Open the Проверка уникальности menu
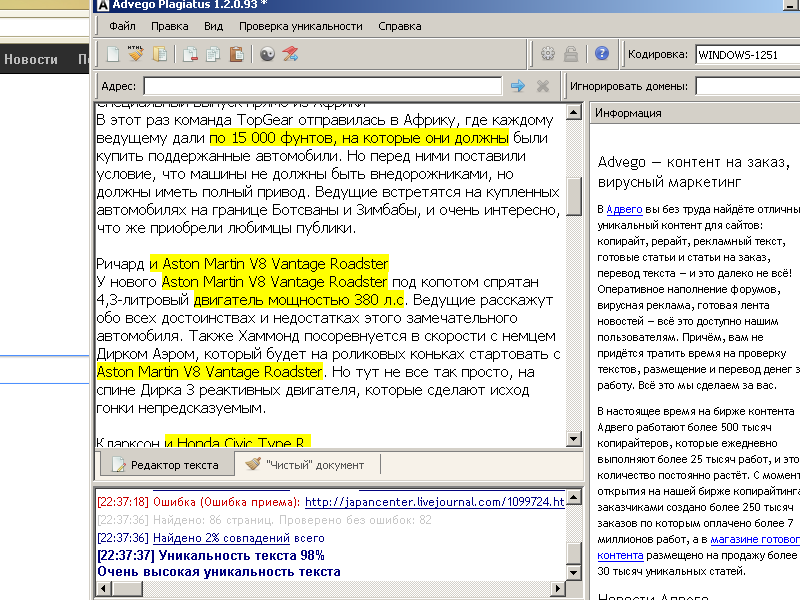The height and width of the screenshot is (600, 800). [x=301, y=26]
